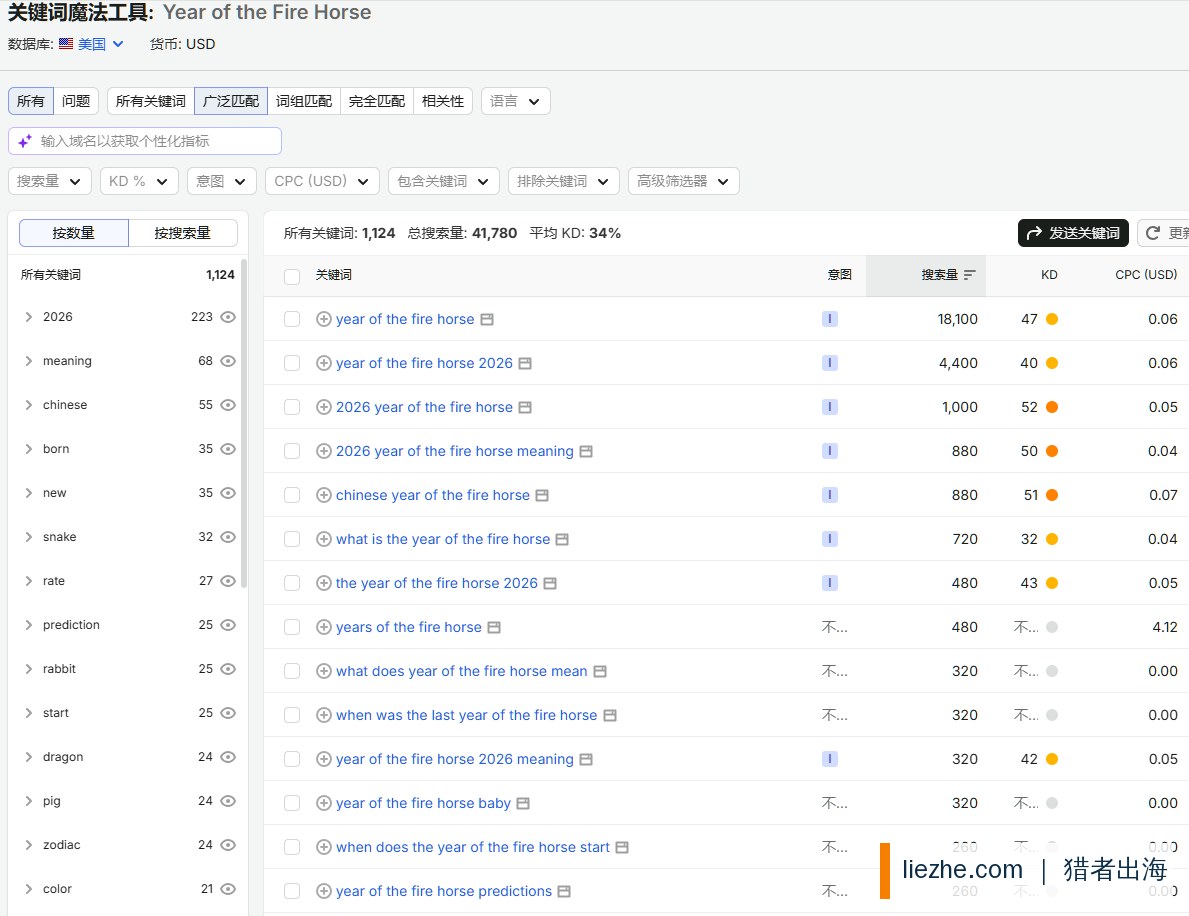
Task: Tick checkbox for 'years of the fire horse'
Action: pos(292,627)
